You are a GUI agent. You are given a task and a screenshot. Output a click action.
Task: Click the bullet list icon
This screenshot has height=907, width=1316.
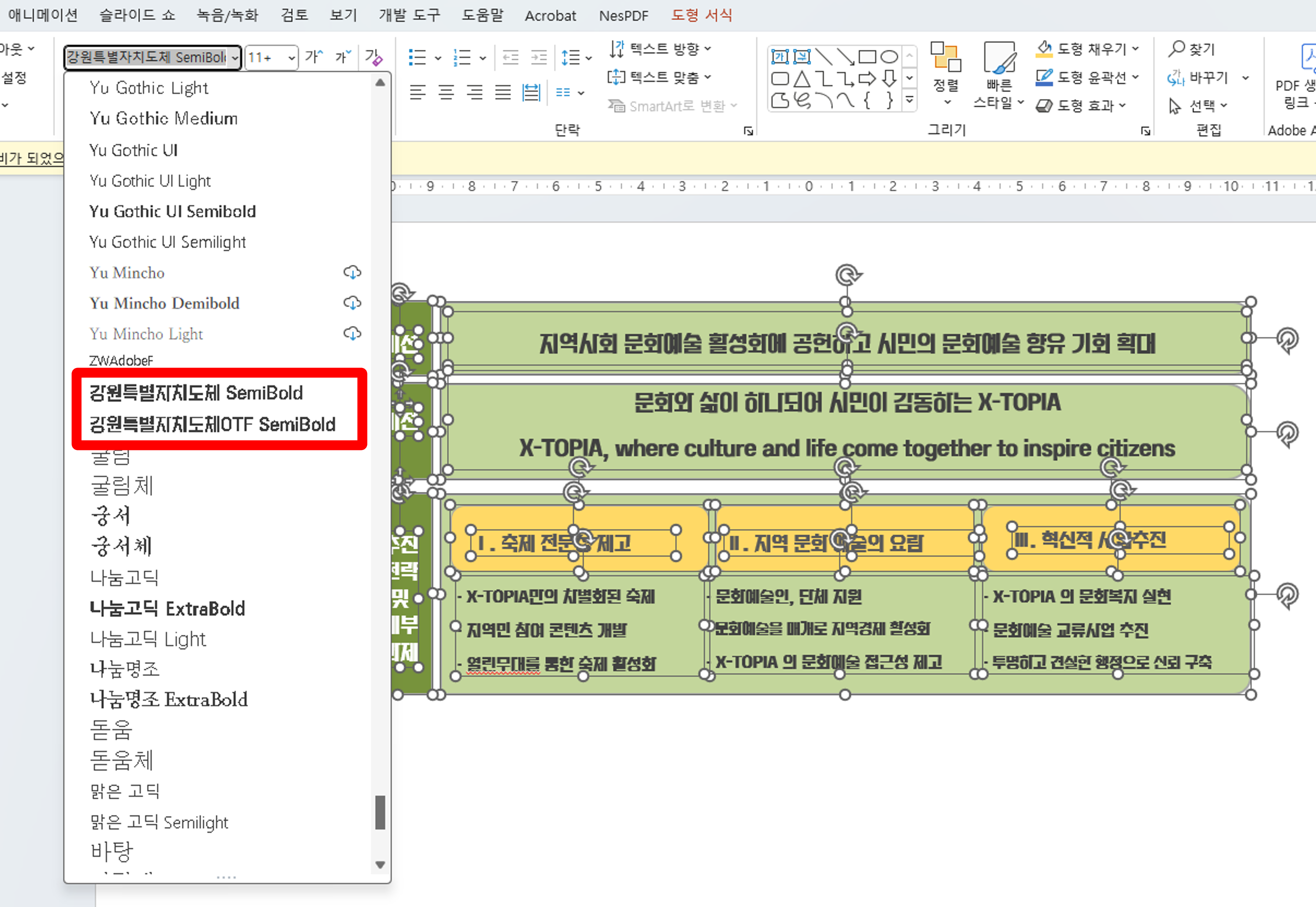pyautogui.click(x=417, y=58)
